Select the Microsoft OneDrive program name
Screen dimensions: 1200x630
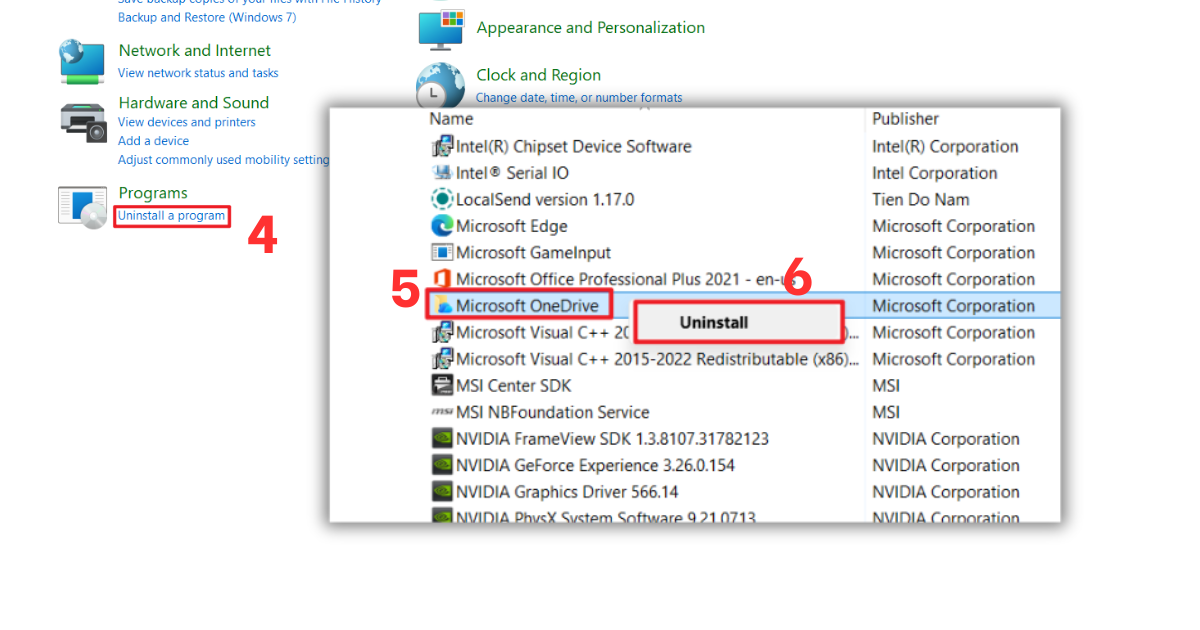[527, 306]
